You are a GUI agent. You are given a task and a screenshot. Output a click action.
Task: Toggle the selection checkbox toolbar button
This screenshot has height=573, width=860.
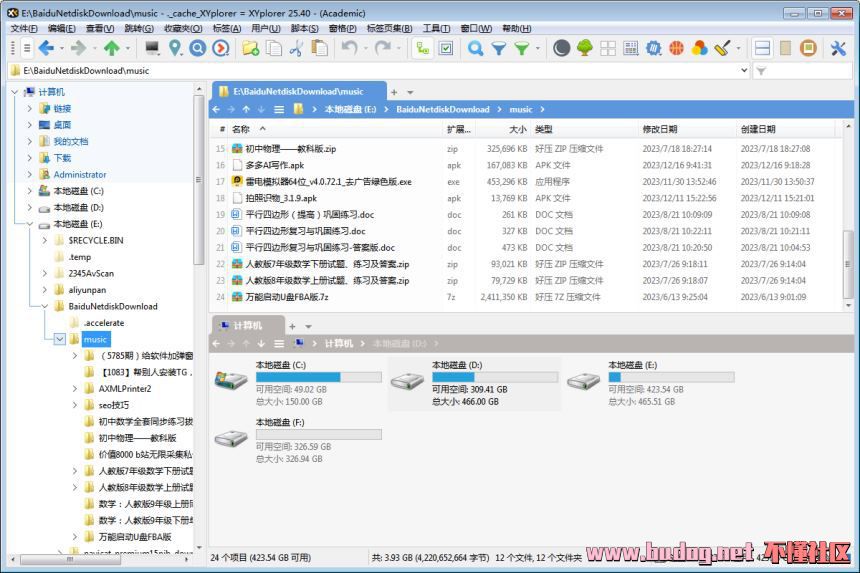coord(446,48)
